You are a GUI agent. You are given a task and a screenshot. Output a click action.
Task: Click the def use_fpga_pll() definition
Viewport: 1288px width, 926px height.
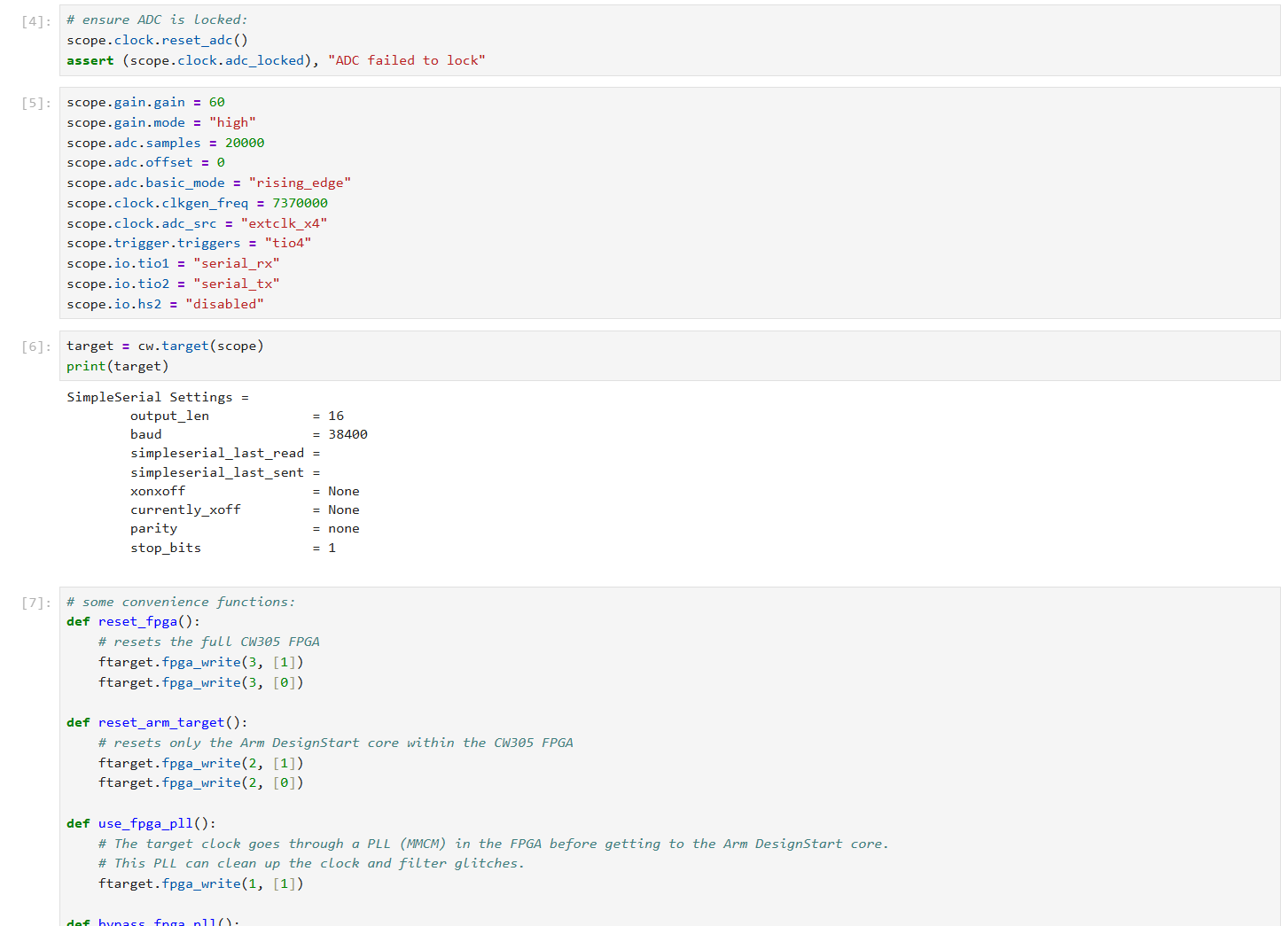141,823
